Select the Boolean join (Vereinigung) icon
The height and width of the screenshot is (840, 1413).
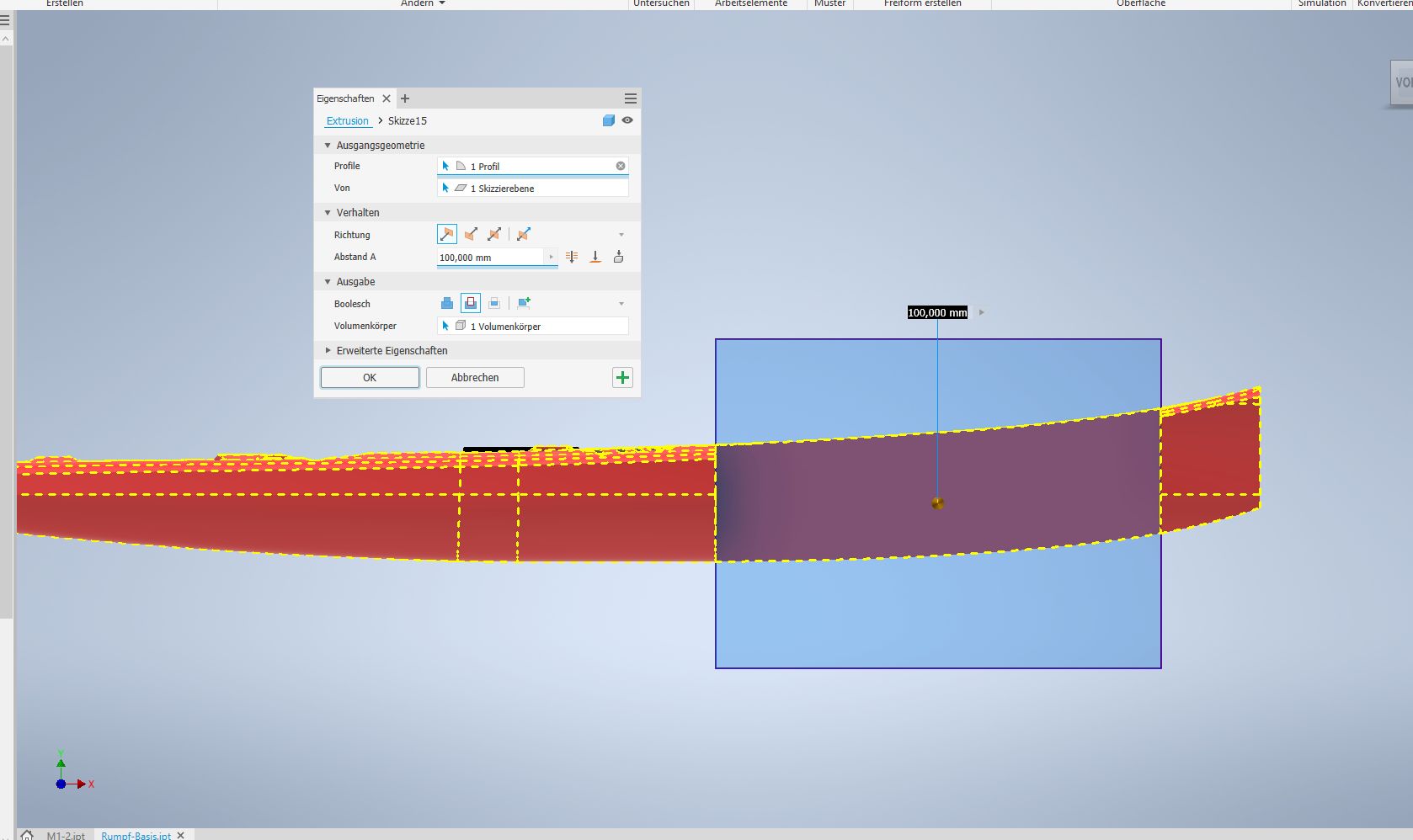(x=447, y=304)
